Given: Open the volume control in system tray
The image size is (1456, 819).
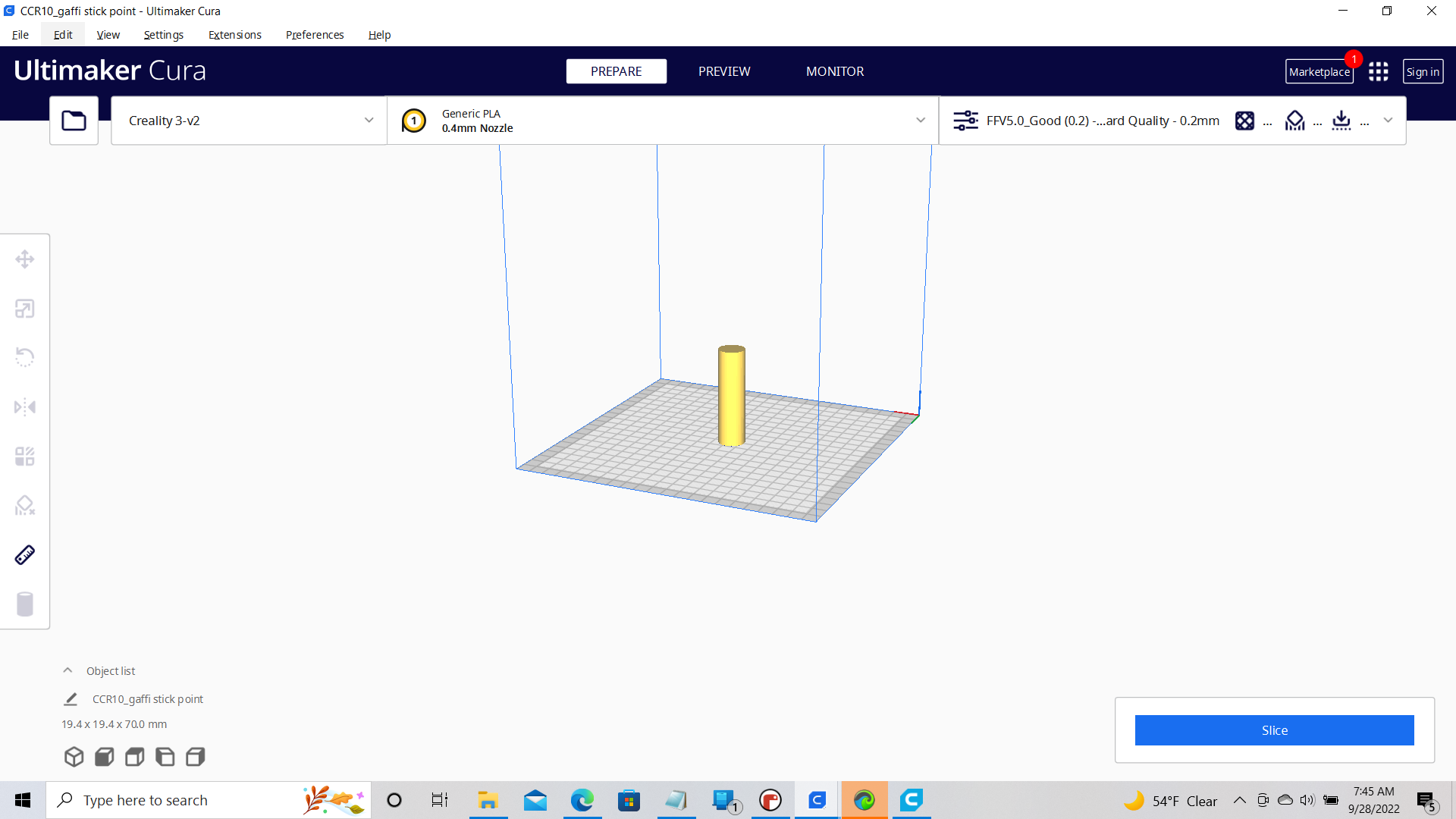Looking at the screenshot, I should (1307, 800).
